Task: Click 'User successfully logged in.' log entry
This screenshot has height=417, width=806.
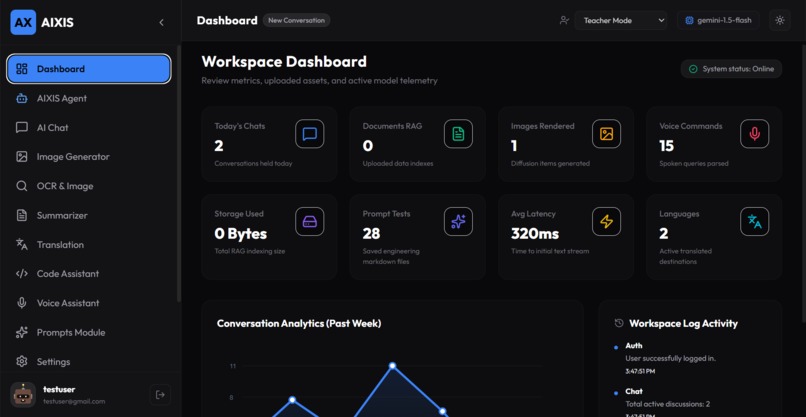Action: coord(670,358)
